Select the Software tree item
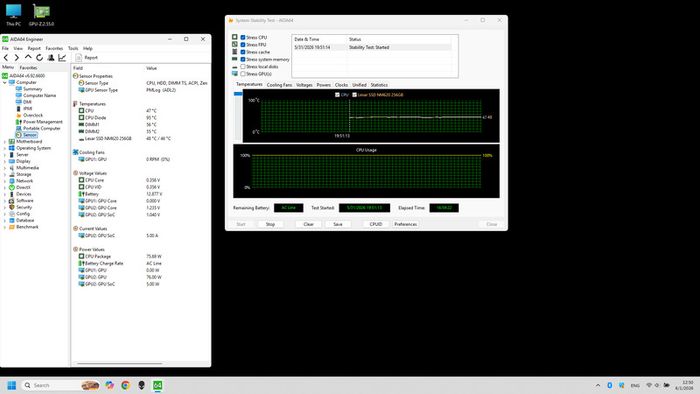Screen dimensions: 700x394 click(x=25, y=201)
